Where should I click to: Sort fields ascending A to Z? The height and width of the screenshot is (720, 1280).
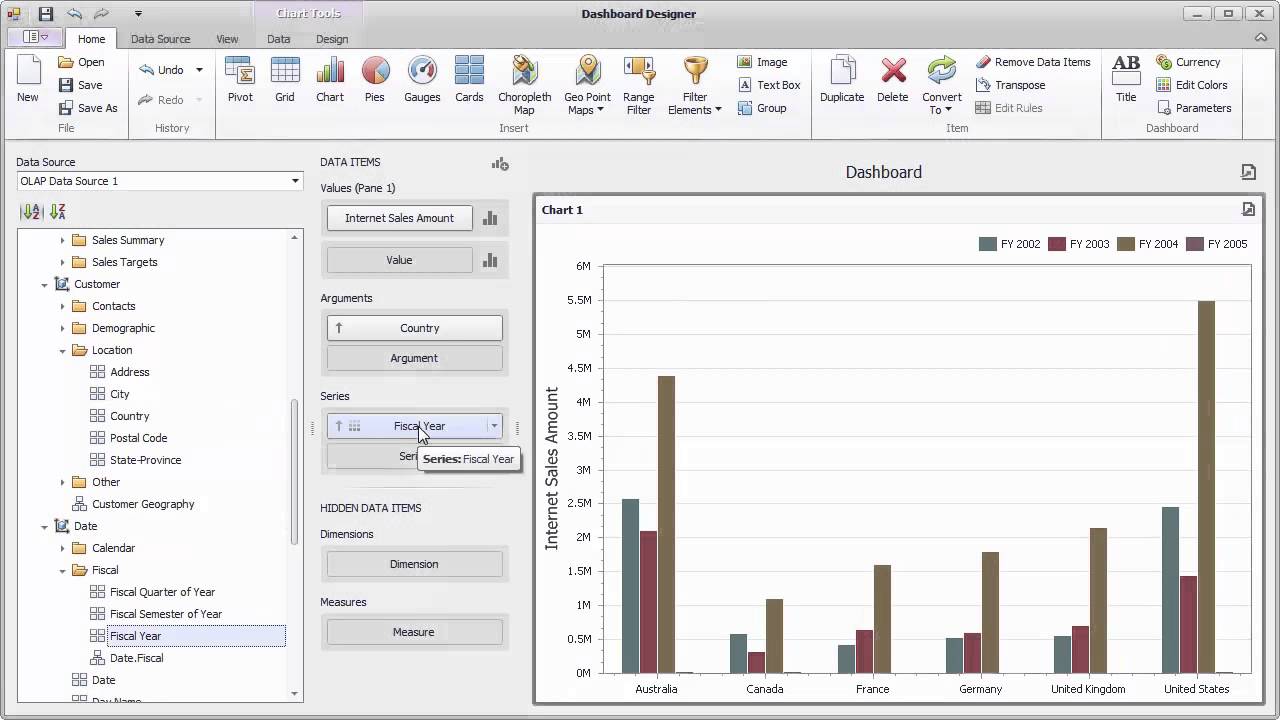coord(31,212)
